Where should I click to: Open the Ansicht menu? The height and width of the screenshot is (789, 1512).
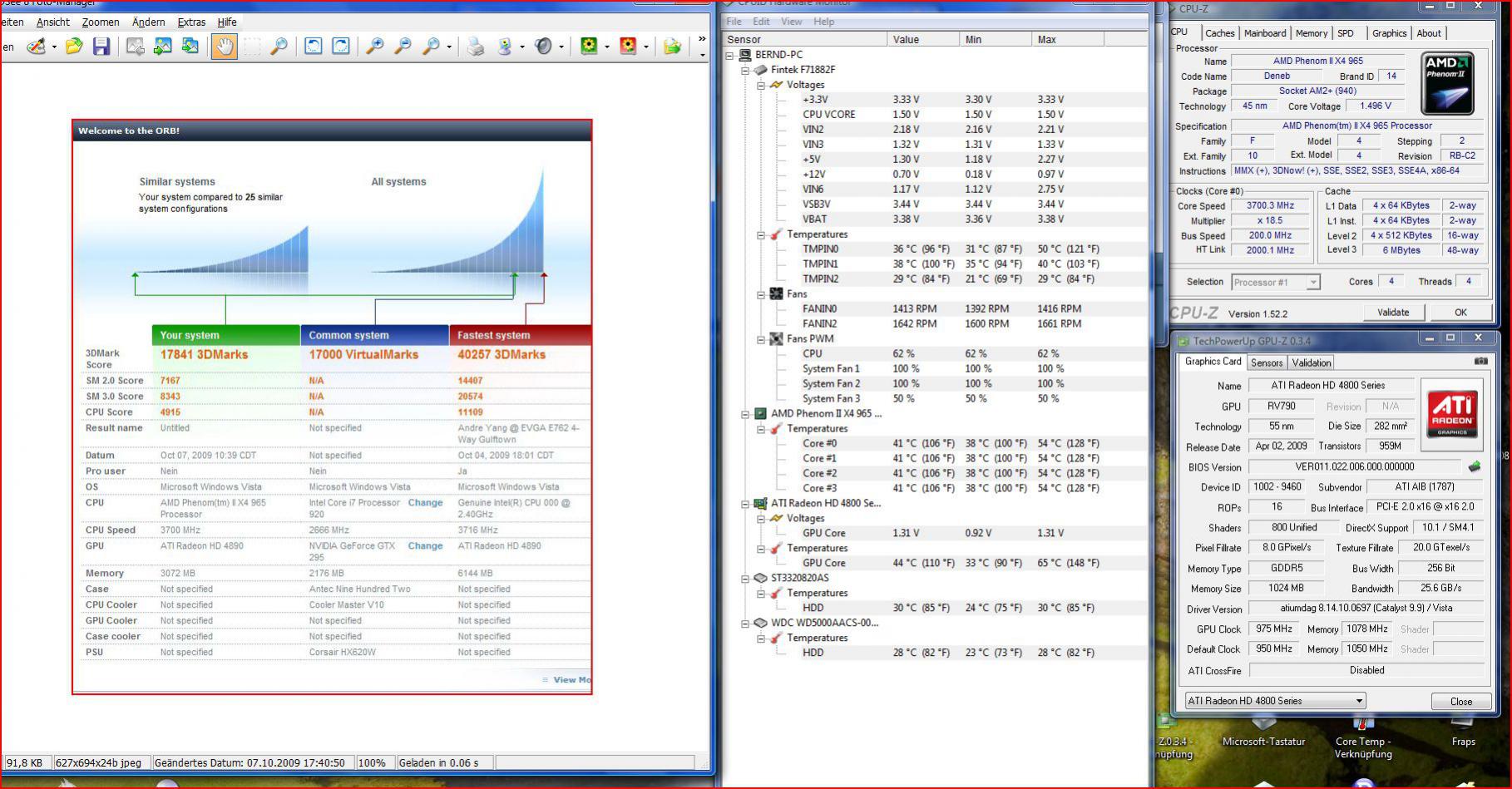(x=52, y=22)
